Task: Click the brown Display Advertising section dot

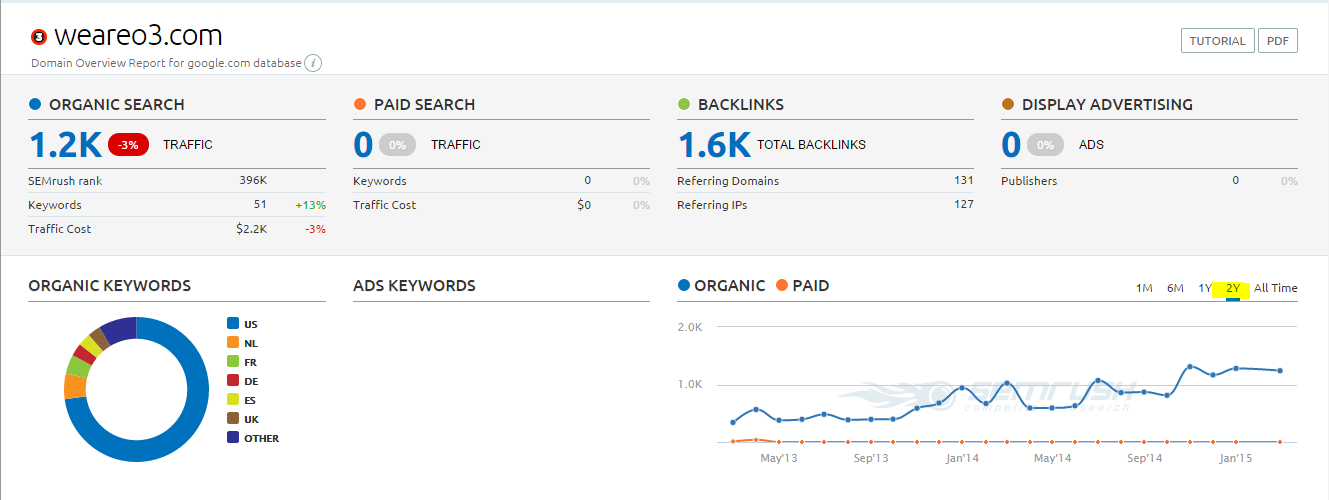Action: pos(1008,104)
